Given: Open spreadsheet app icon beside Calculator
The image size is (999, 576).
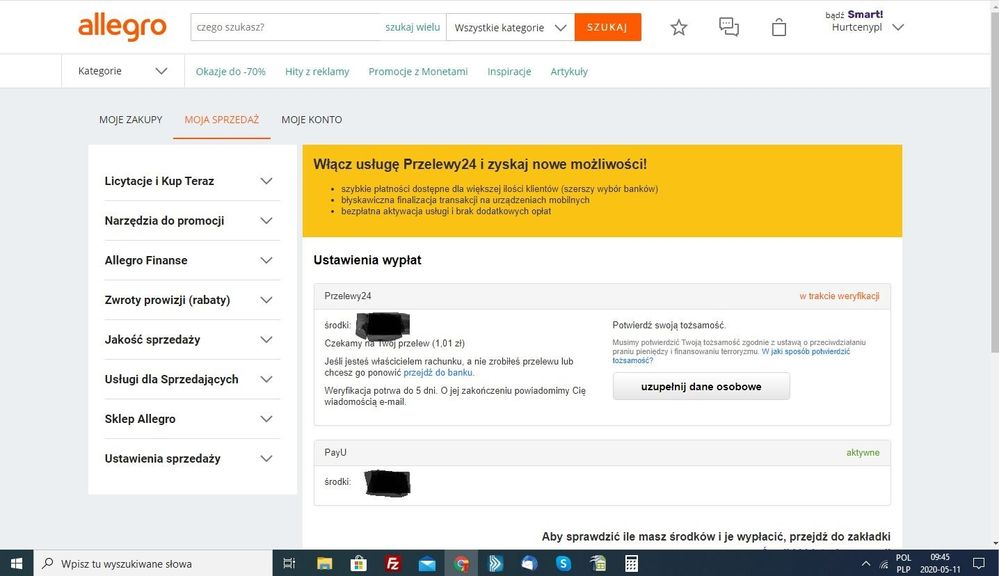Looking at the screenshot, I should pos(598,563).
